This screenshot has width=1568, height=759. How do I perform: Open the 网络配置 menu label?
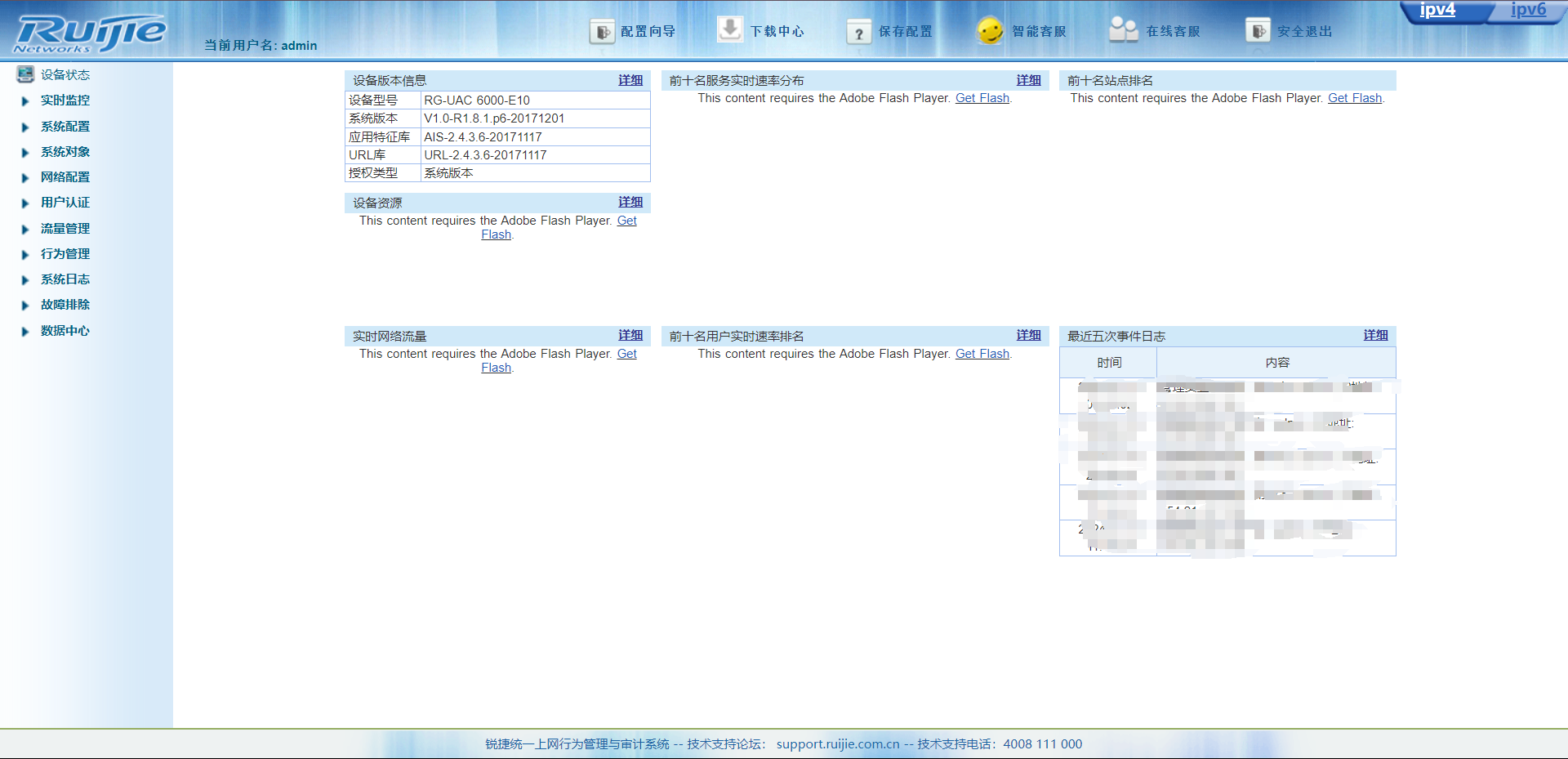pos(65,177)
